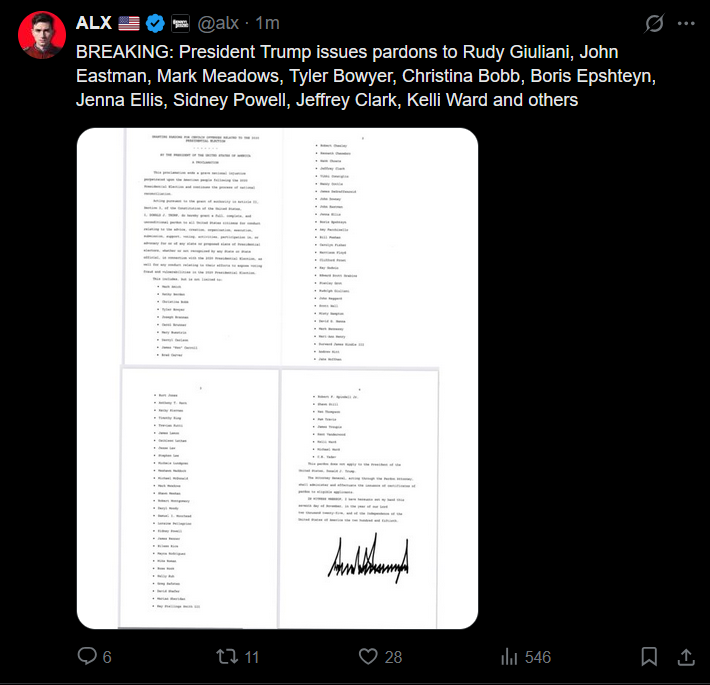
Task: Click the 1m timestamp
Action: coord(268,23)
